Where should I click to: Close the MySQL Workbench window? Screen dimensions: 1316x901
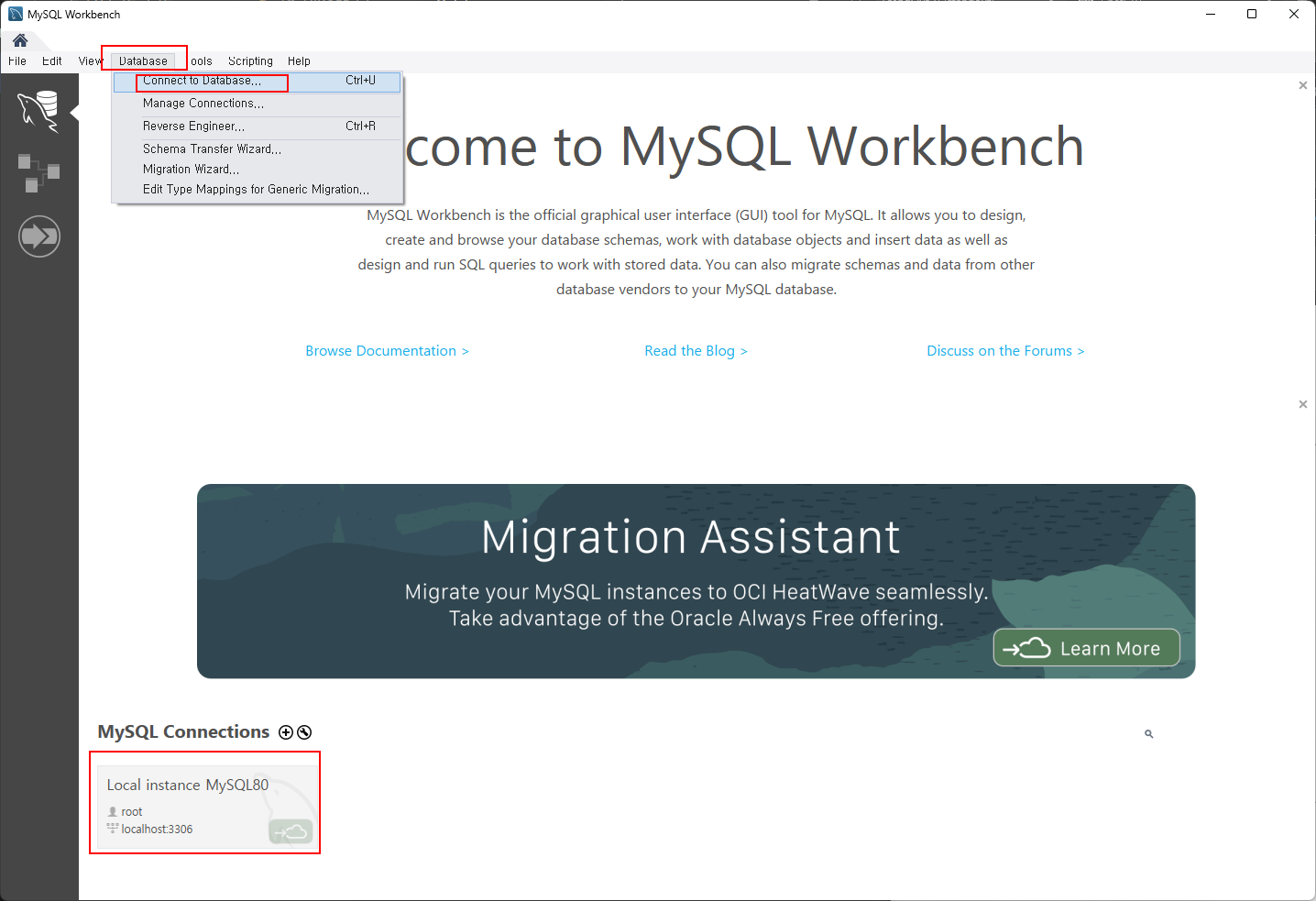pos(1294,14)
